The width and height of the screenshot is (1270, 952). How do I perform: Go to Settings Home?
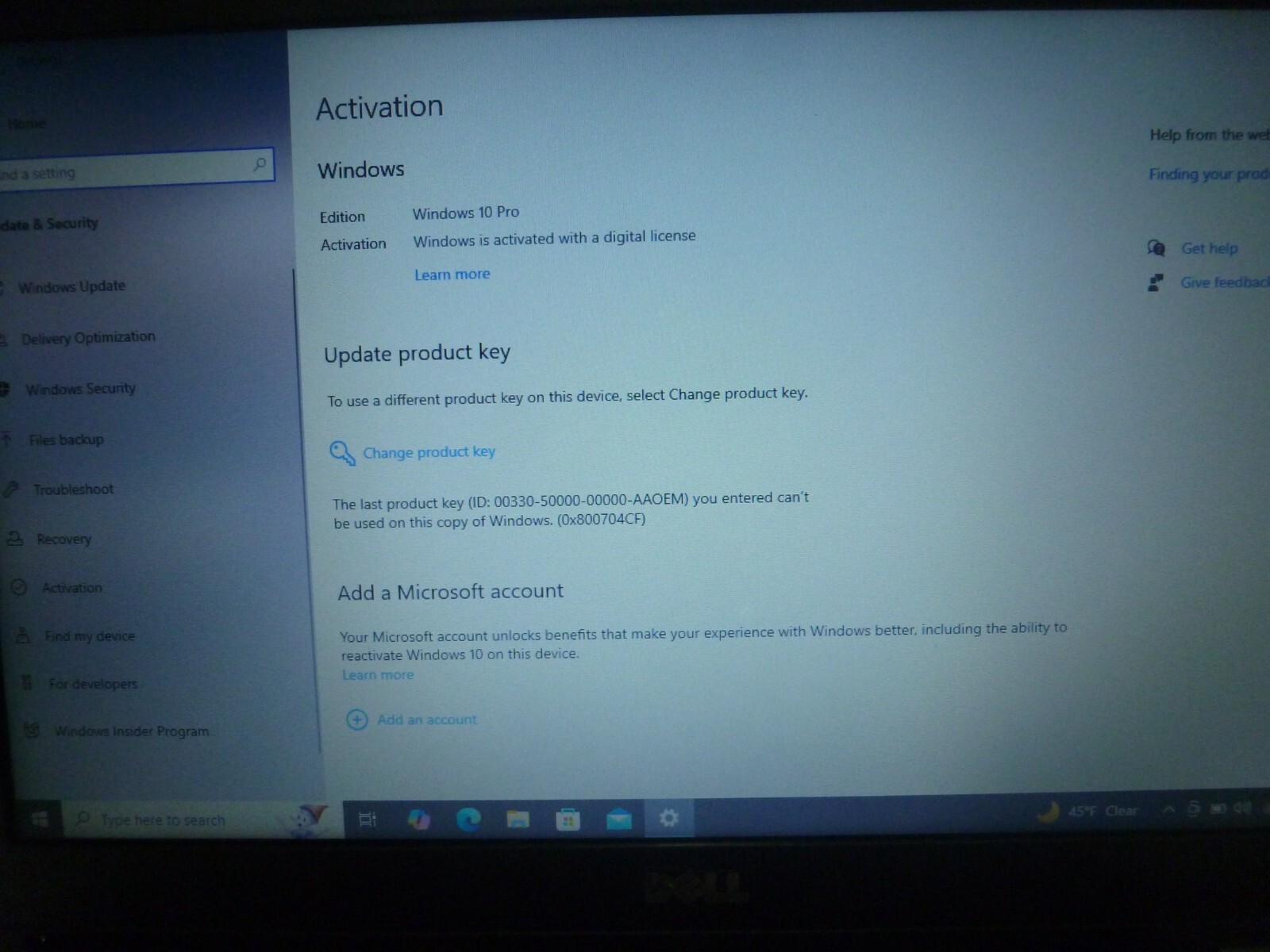pos(26,124)
